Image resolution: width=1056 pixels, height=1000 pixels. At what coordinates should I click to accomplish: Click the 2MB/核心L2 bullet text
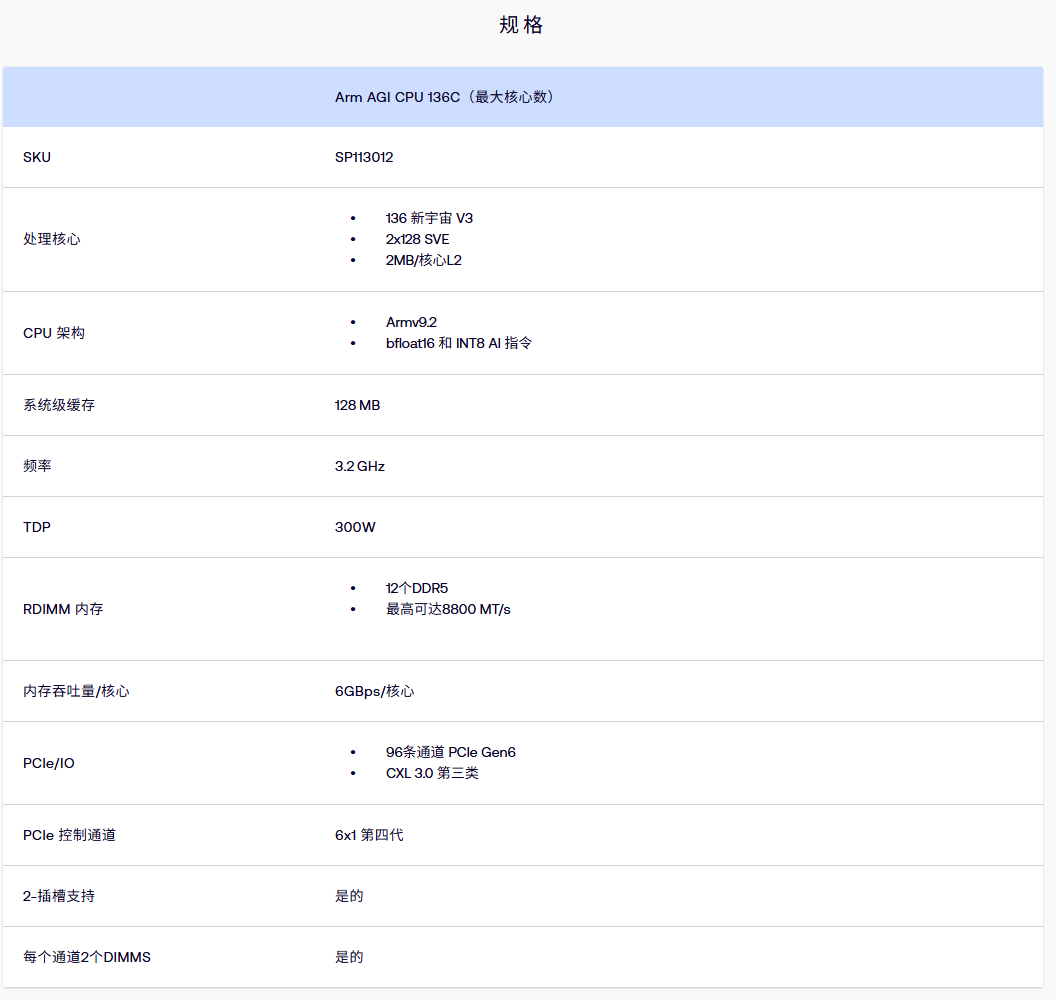pyautogui.click(x=423, y=260)
